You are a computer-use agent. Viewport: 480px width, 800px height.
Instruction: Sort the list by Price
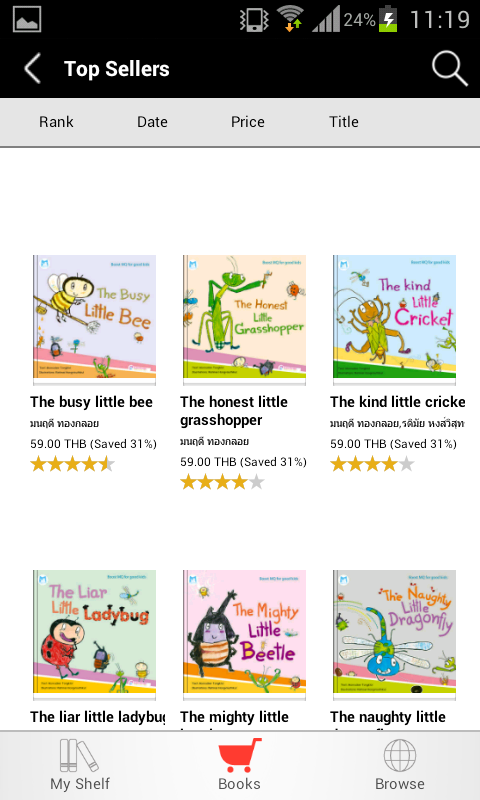pos(247,122)
